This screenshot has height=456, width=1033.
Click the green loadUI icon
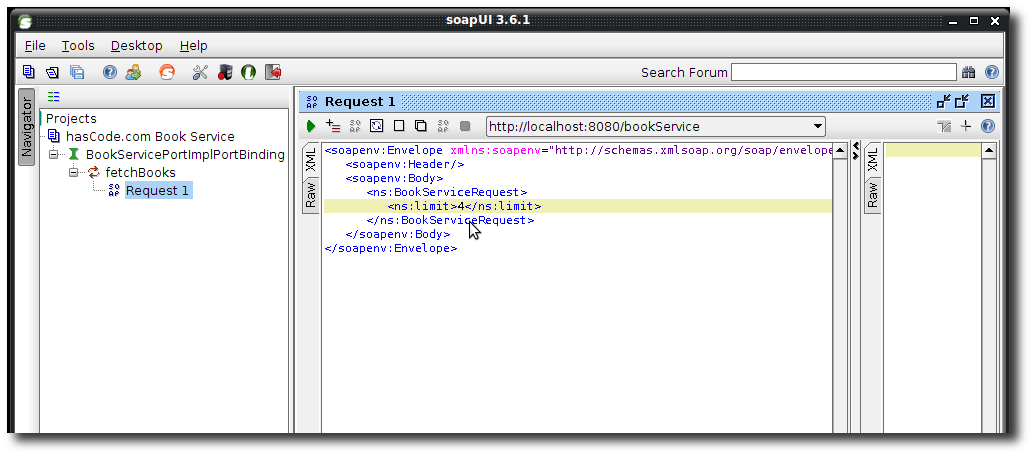coord(248,72)
